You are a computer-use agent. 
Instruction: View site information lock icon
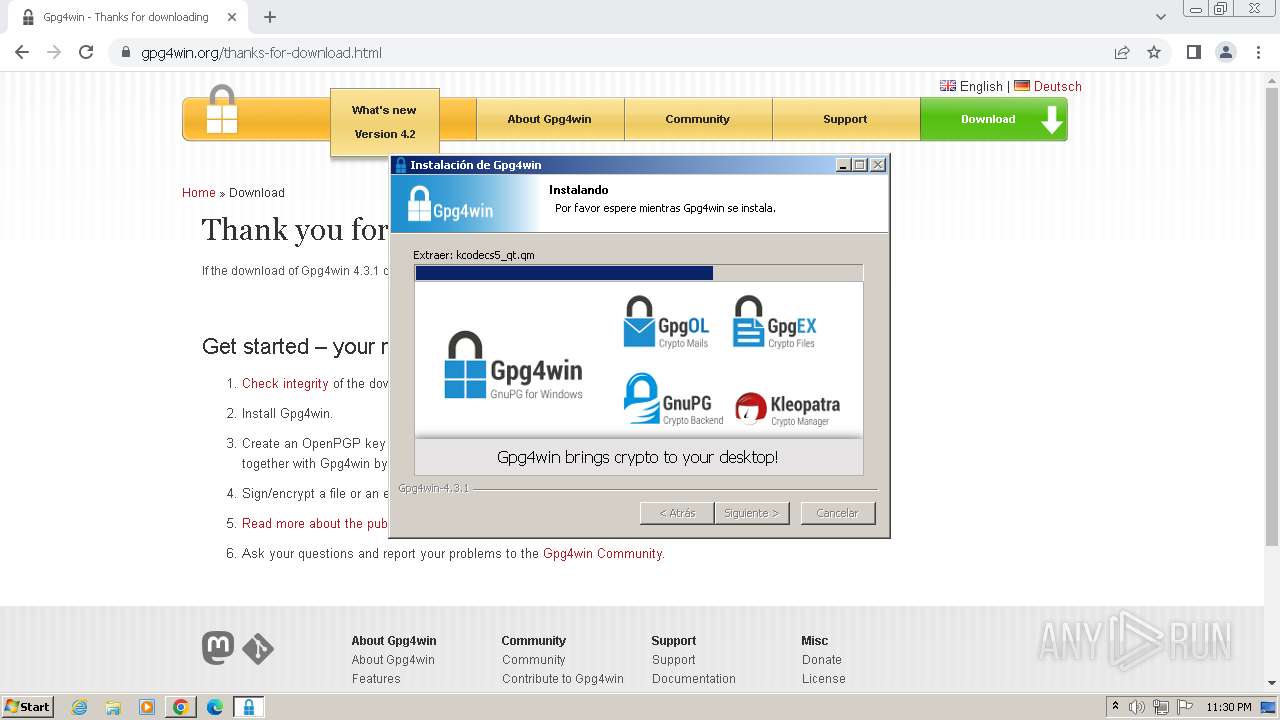(126, 53)
